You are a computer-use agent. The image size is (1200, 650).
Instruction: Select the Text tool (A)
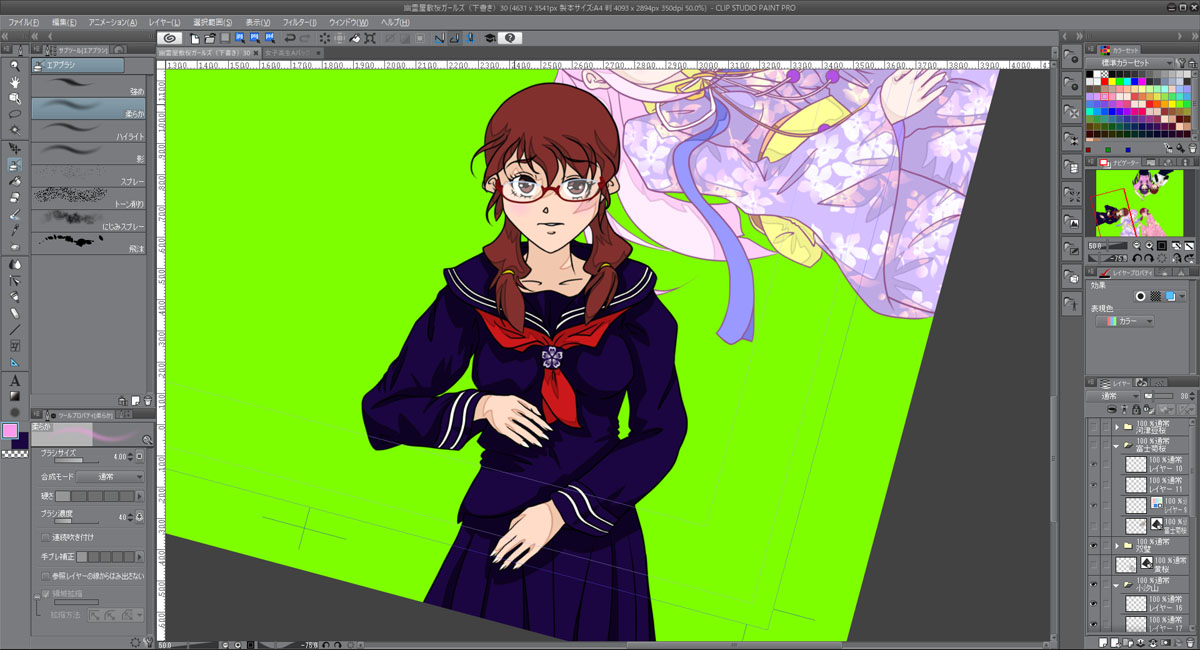pyautogui.click(x=15, y=380)
